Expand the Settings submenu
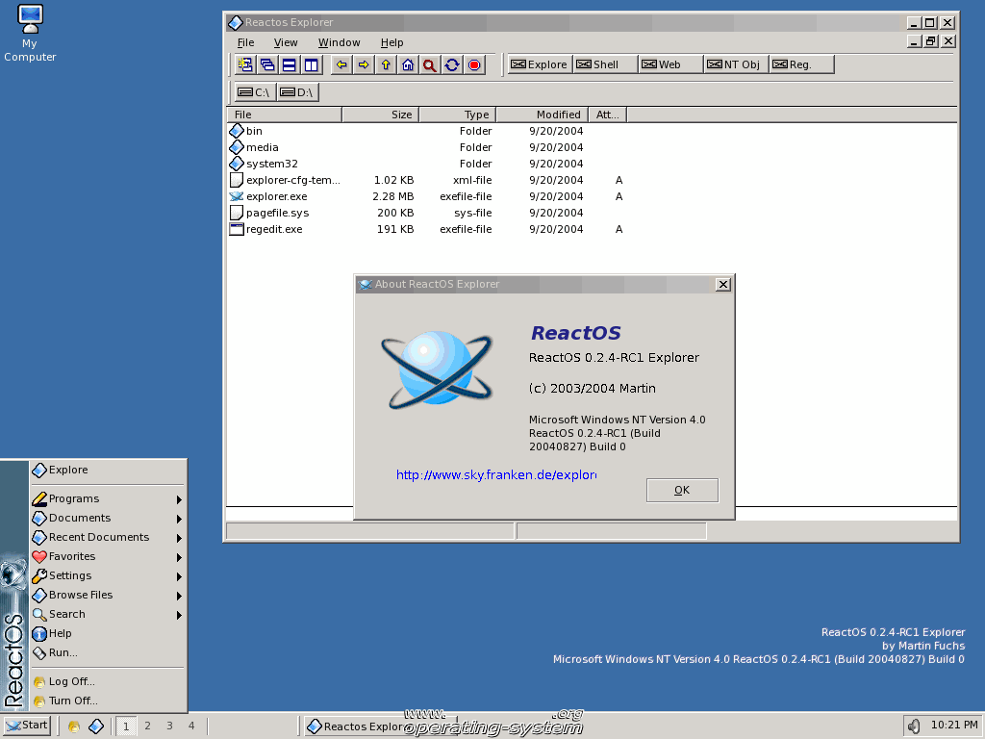 point(68,575)
